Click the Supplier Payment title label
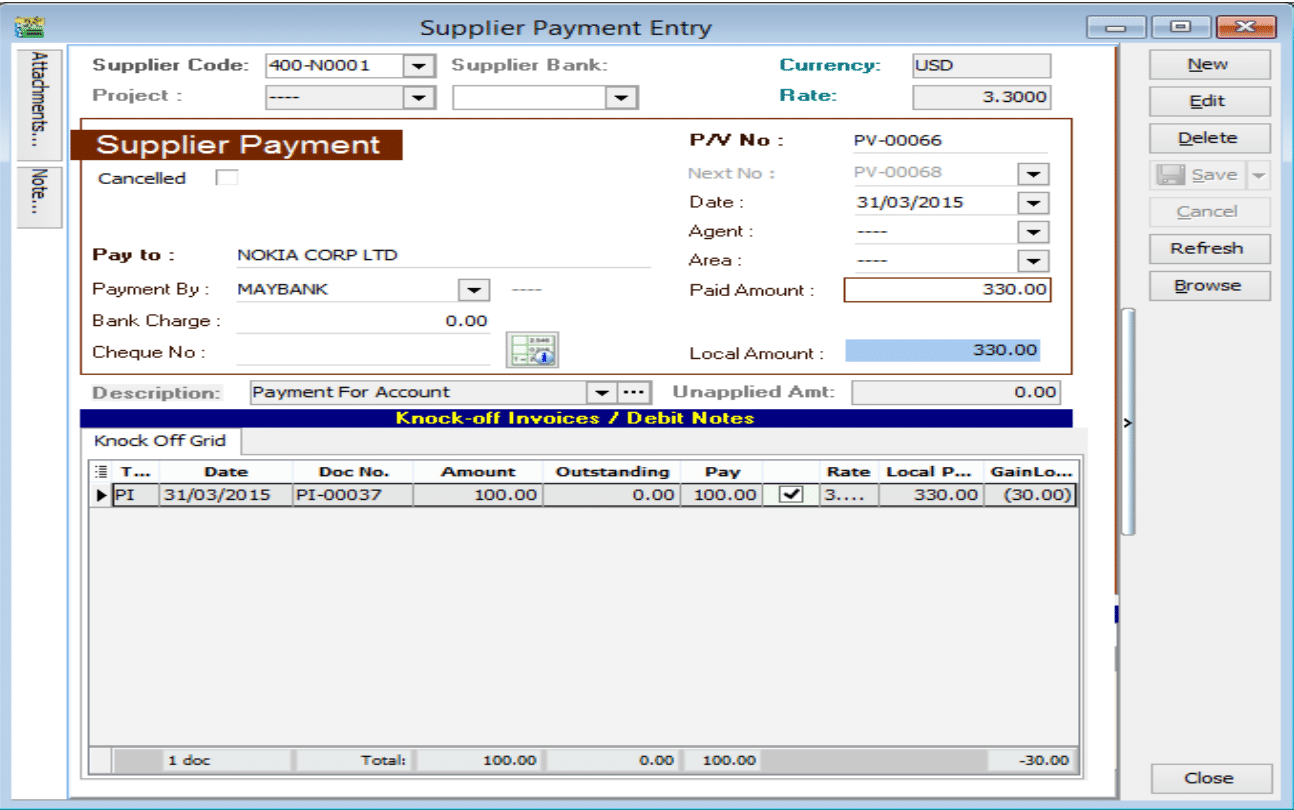 (x=238, y=145)
